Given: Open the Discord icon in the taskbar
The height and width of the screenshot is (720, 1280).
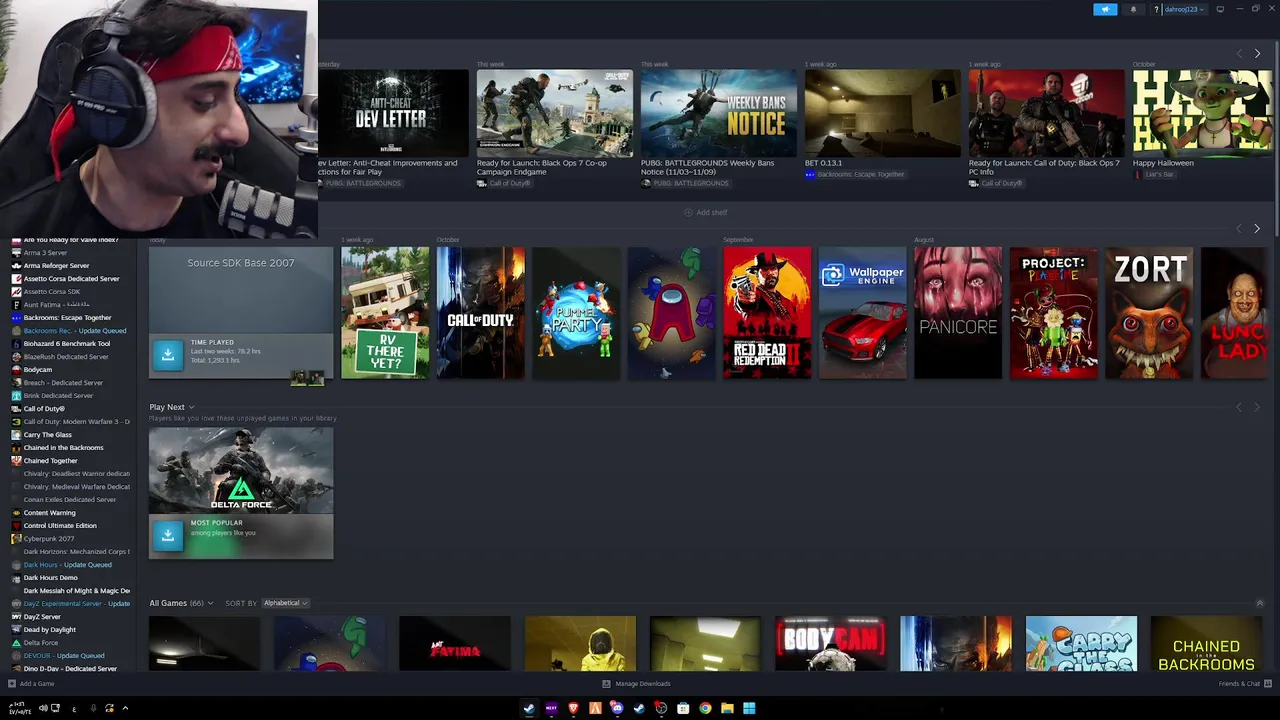Looking at the screenshot, I should tap(617, 708).
